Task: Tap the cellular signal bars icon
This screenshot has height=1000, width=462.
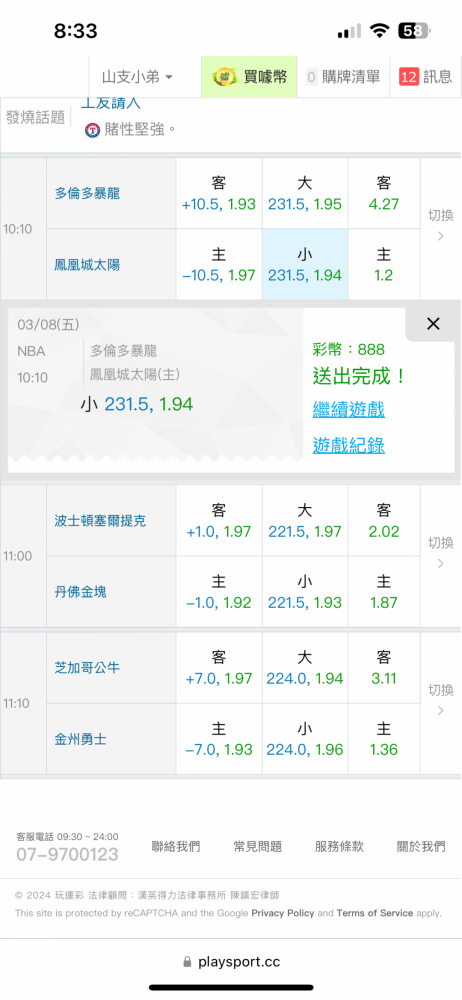Action: pos(349,31)
